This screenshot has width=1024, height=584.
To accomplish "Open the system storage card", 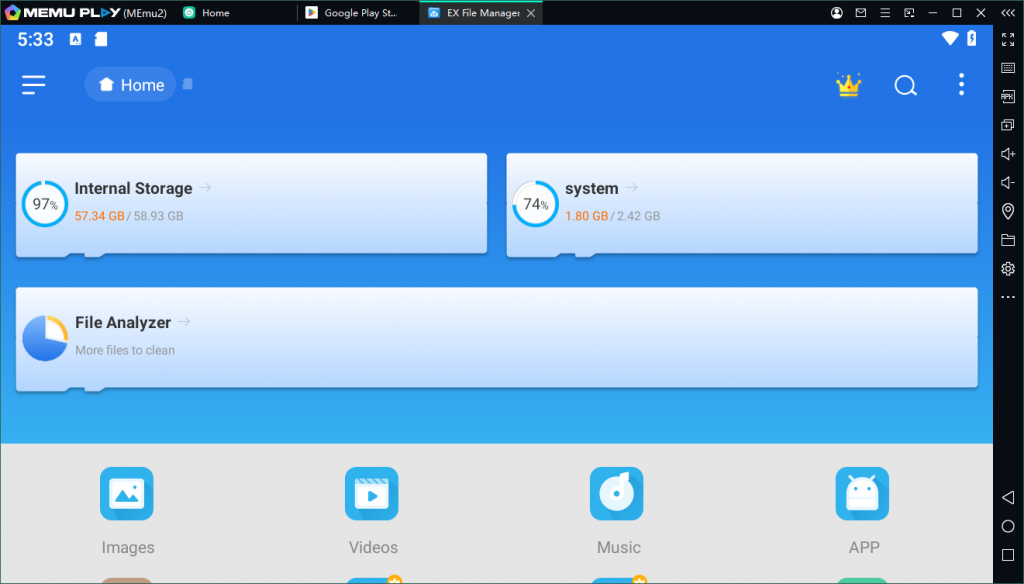I will [742, 204].
